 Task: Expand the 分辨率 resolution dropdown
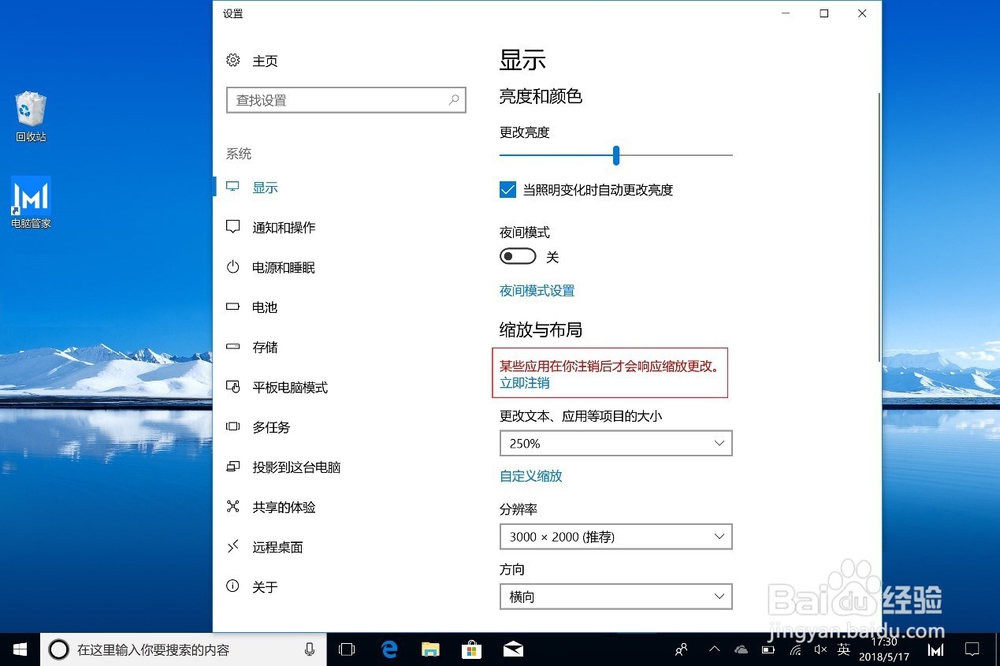point(615,537)
